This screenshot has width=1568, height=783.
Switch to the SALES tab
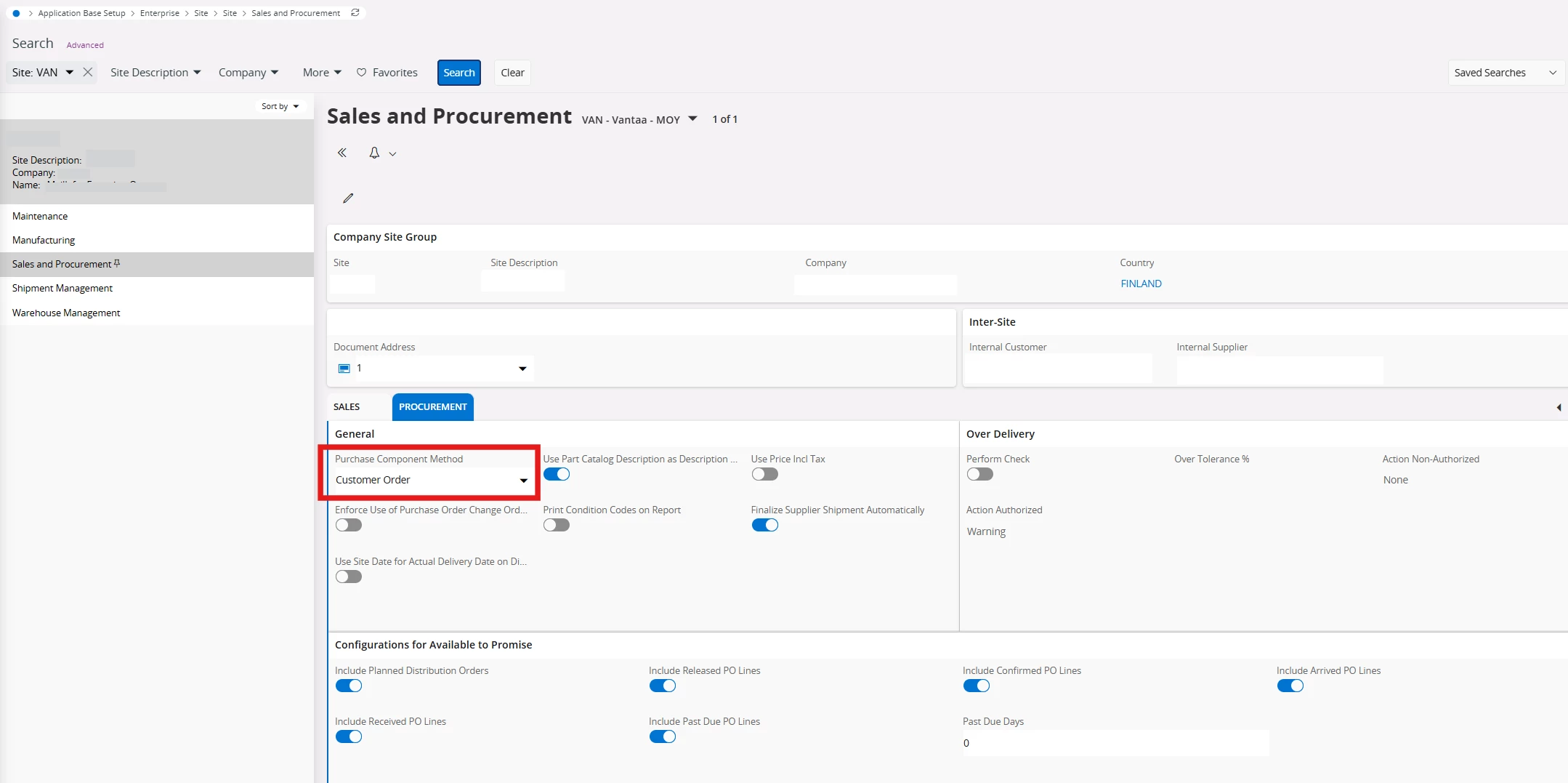347,407
